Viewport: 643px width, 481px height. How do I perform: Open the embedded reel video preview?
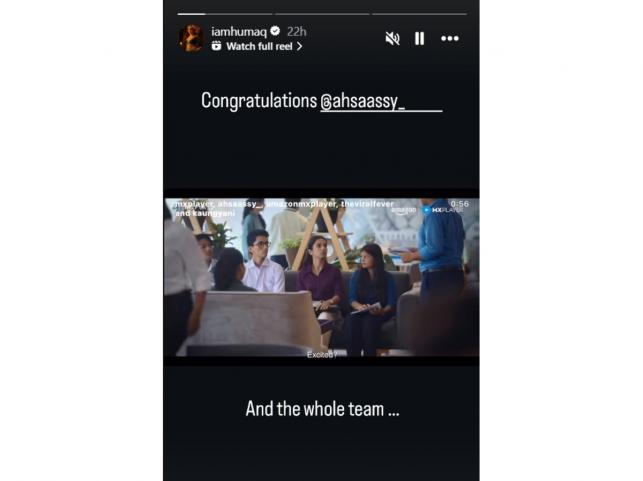(x=322, y=277)
